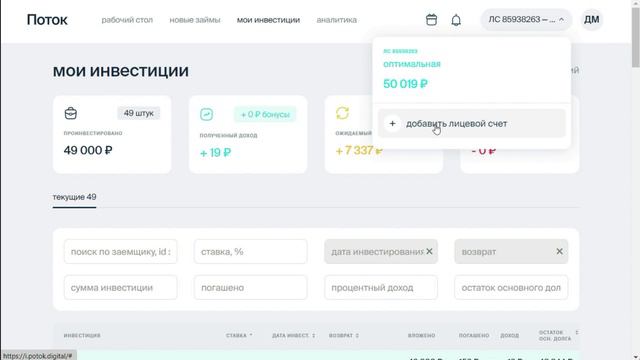Screen dimensions: 640x360
Task: Click the ДОХОД column header
Action: [x=509, y=335]
